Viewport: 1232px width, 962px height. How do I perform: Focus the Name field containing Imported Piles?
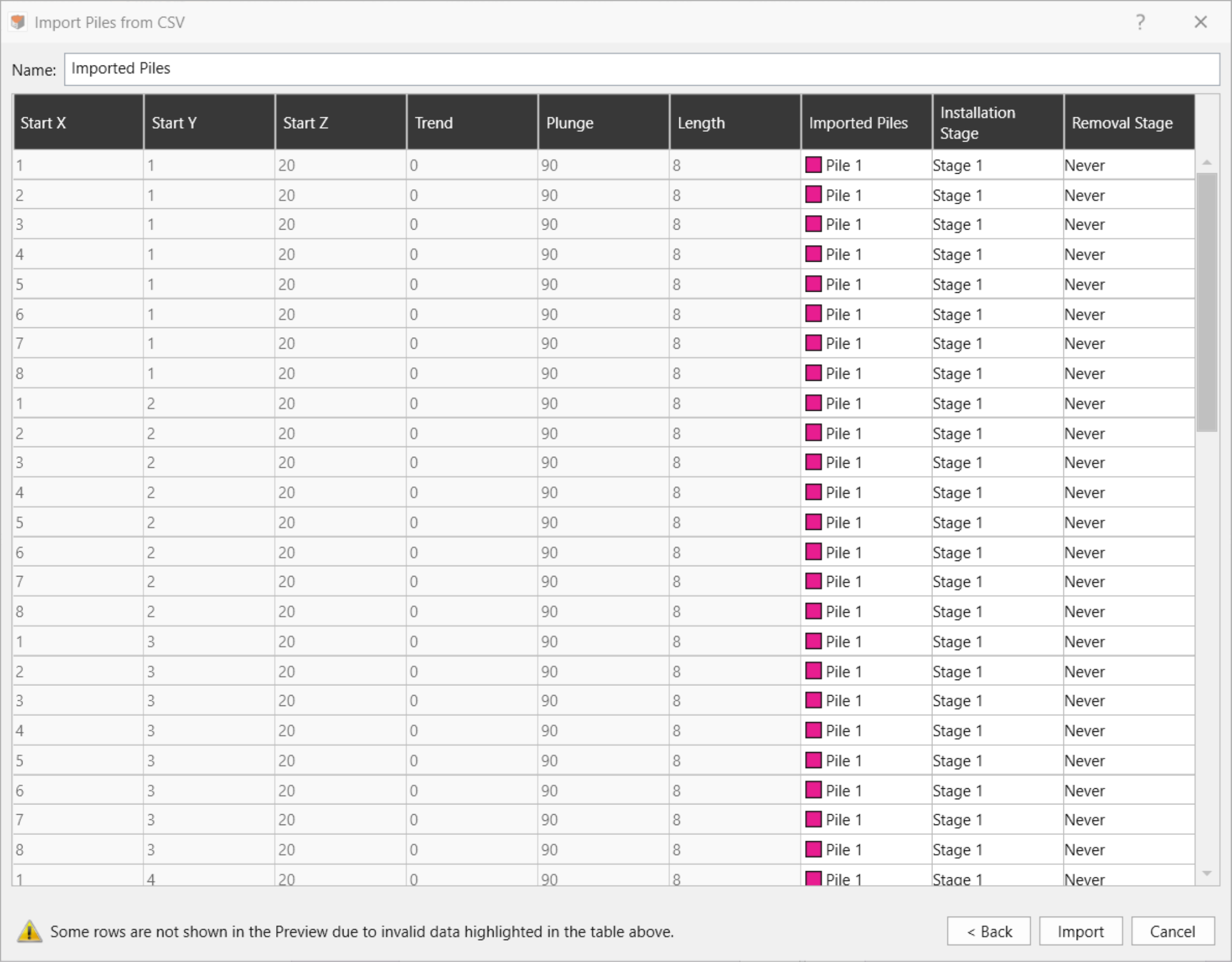[x=641, y=69]
